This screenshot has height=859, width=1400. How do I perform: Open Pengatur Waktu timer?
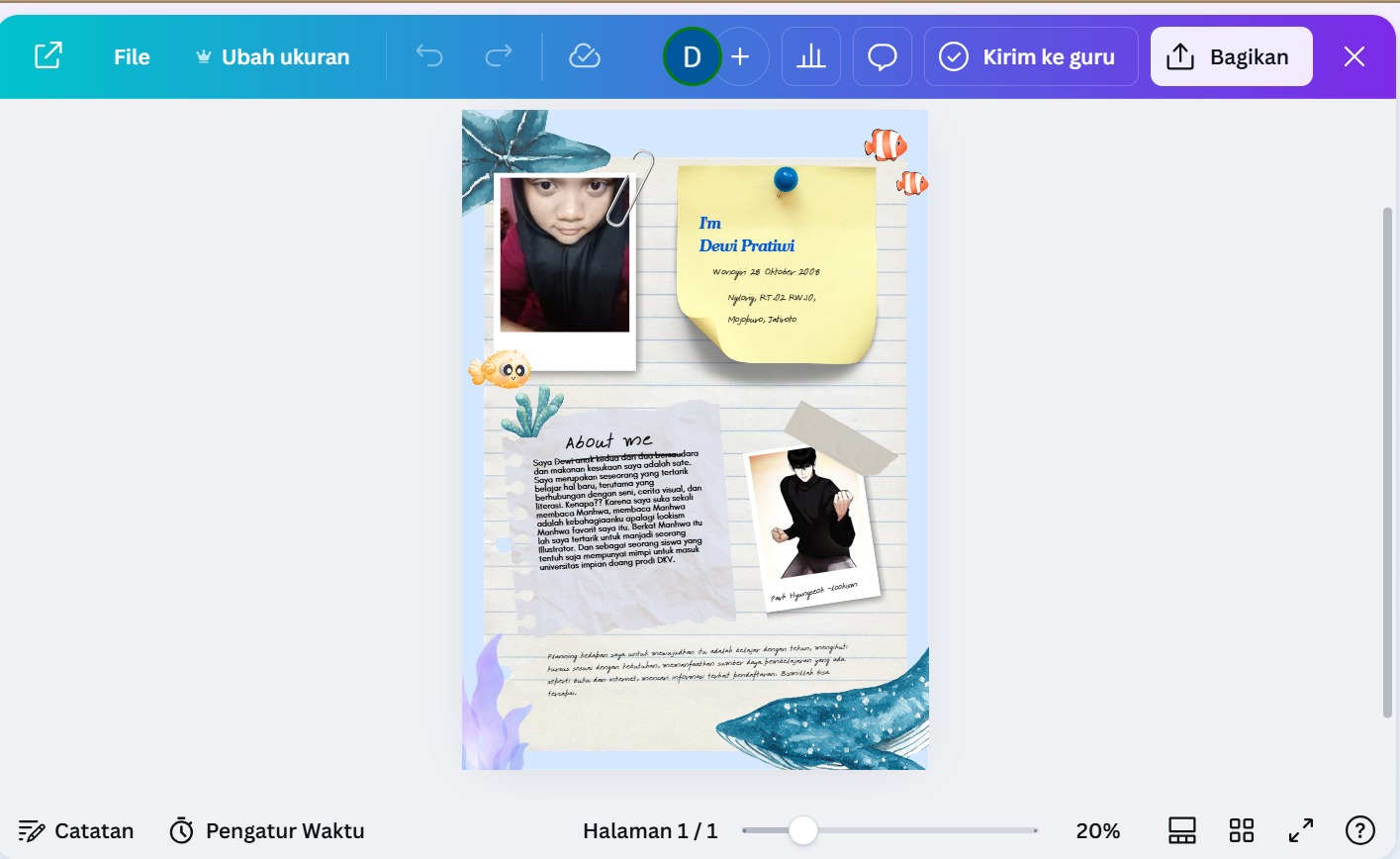click(267, 830)
